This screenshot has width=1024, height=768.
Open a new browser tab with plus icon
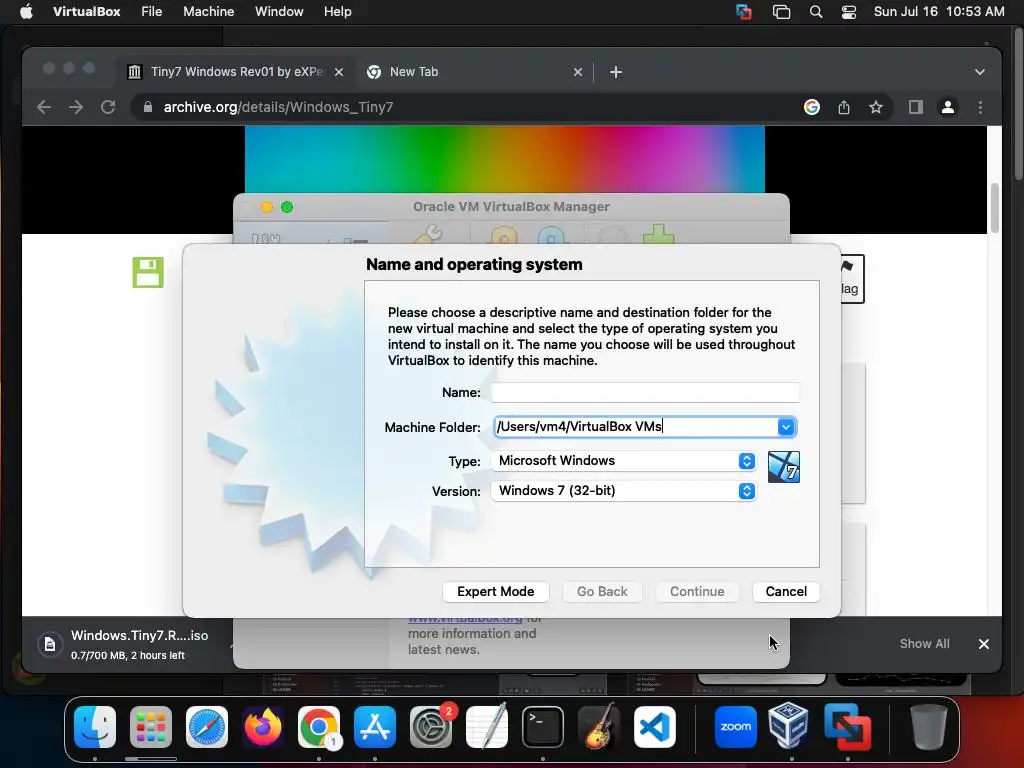coord(616,72)
